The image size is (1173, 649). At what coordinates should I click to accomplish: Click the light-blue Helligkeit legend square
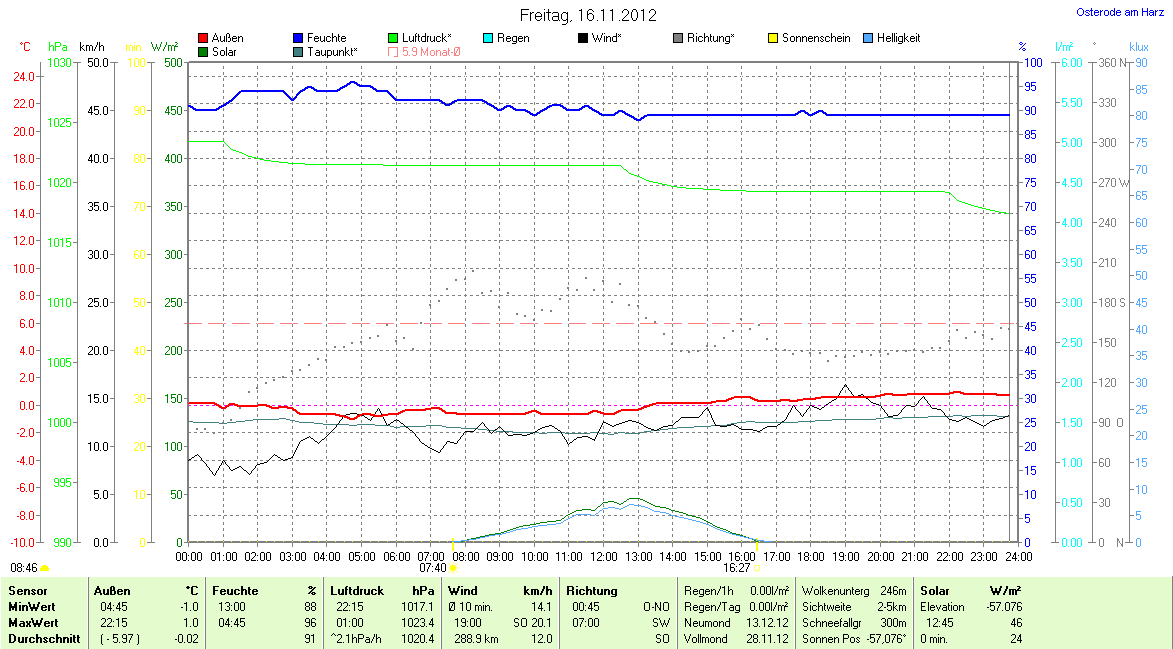pyautogui.click(x=868, y=38)
